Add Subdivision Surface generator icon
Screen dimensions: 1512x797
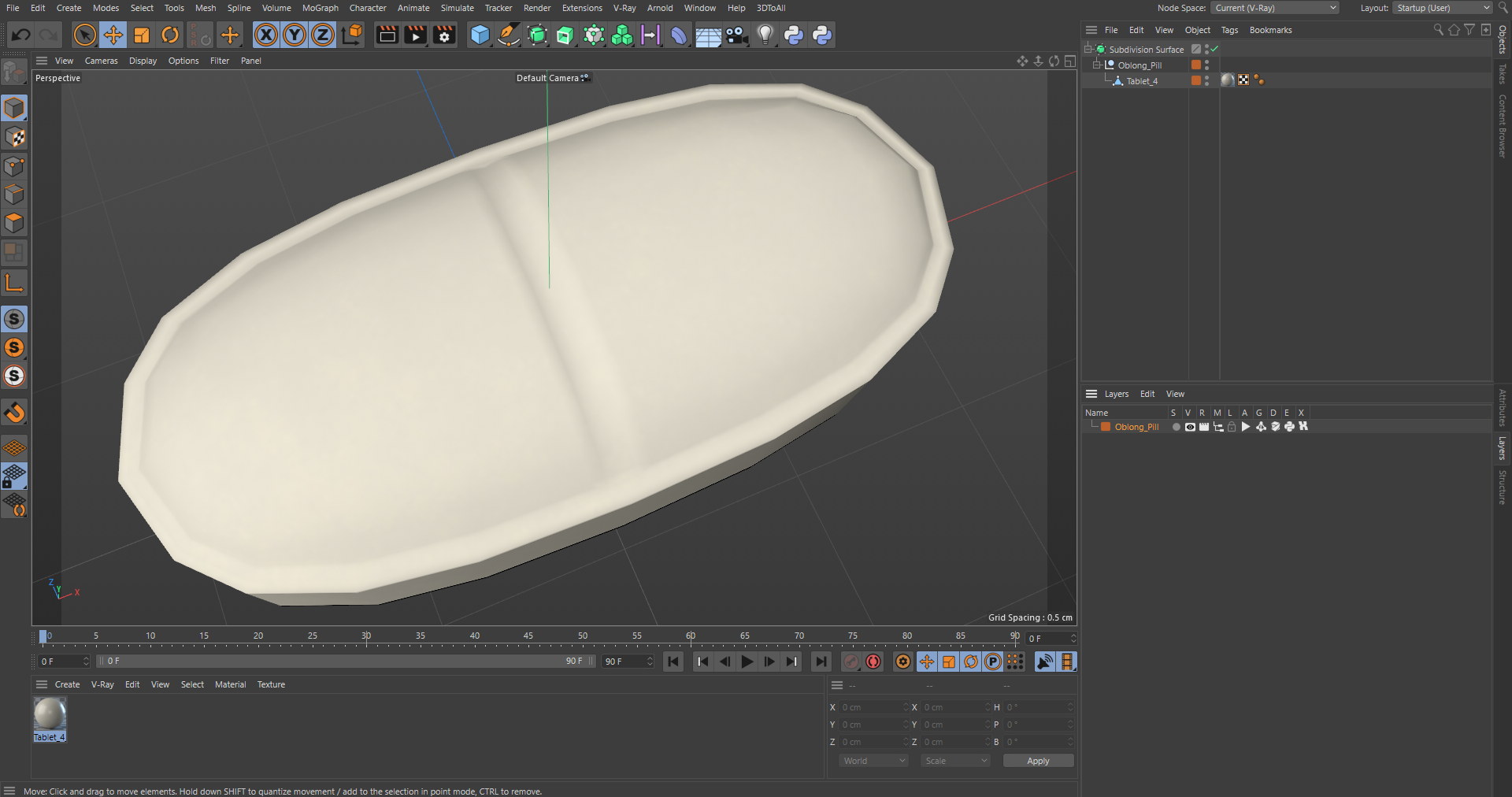click(537, 35)
